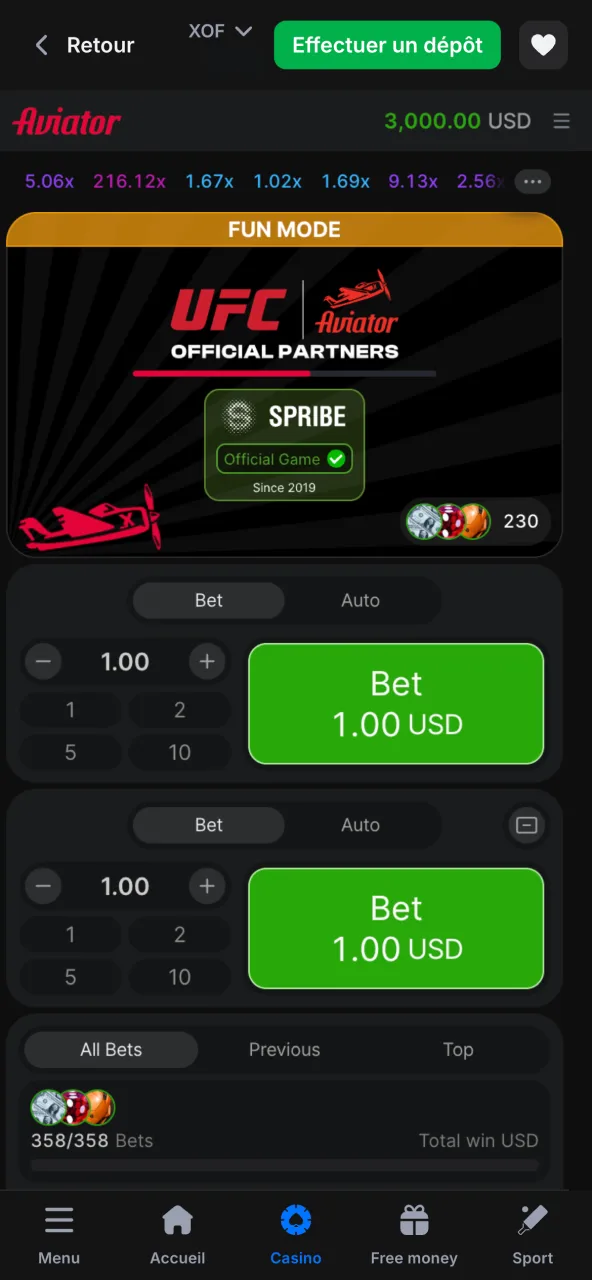The width and height of the screenshot is (592, 1280).
Task: Open the bottom Menu icon
Action: (x=59, y=1236)
